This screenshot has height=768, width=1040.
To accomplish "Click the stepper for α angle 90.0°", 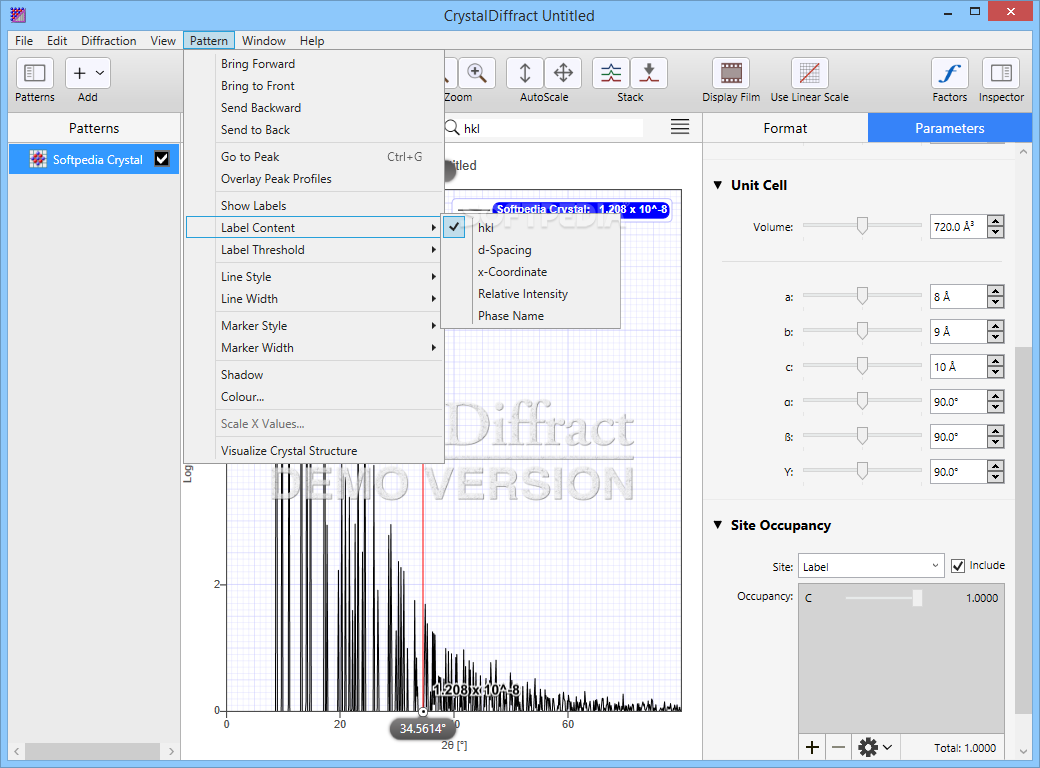I will point(995,402).
